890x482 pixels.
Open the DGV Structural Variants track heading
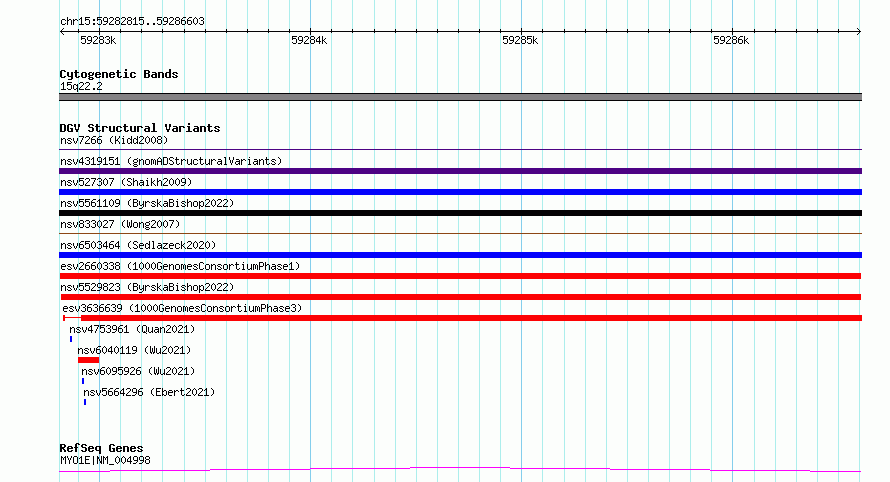tap(140, 128)
